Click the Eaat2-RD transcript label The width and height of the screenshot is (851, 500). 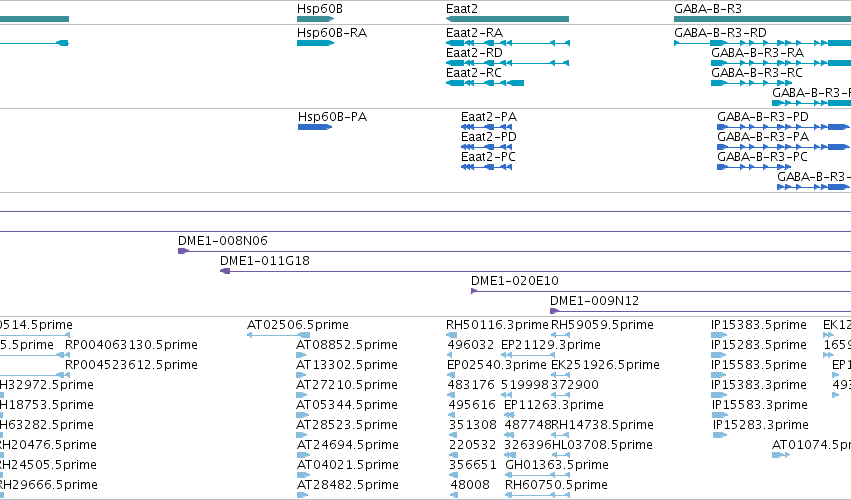[x=474, y=53]
